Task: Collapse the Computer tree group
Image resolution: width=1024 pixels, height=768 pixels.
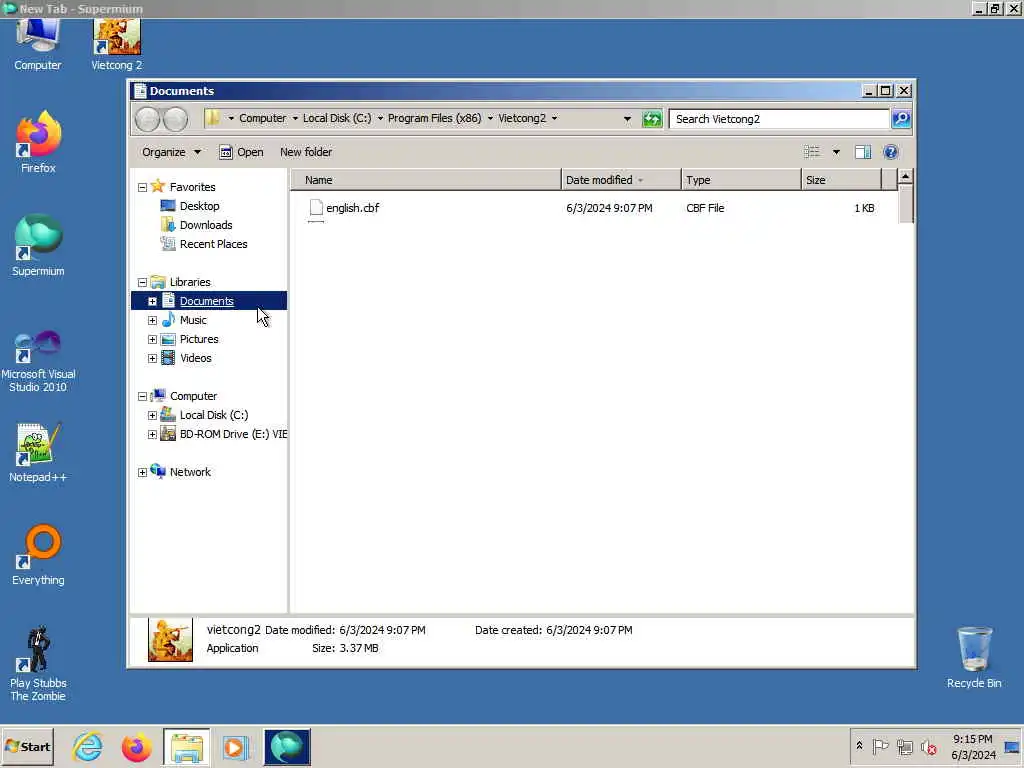Action: point(142,396)
